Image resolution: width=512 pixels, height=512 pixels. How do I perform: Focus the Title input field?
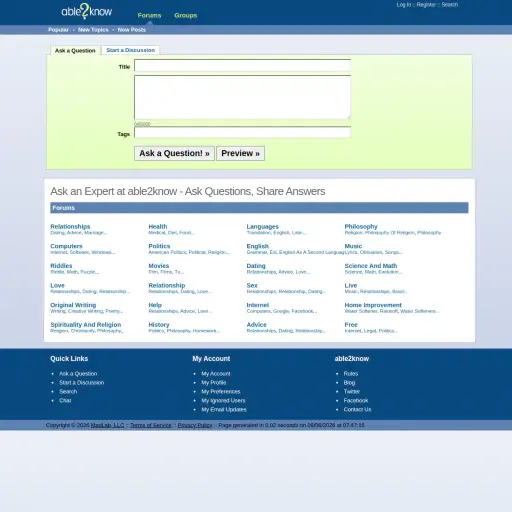(x=242, y=66)
